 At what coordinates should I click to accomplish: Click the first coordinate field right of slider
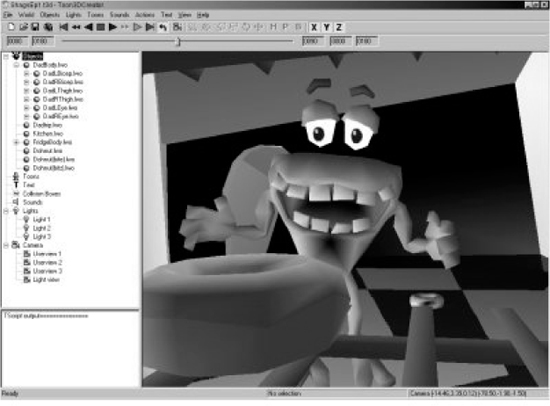[313, 41]
